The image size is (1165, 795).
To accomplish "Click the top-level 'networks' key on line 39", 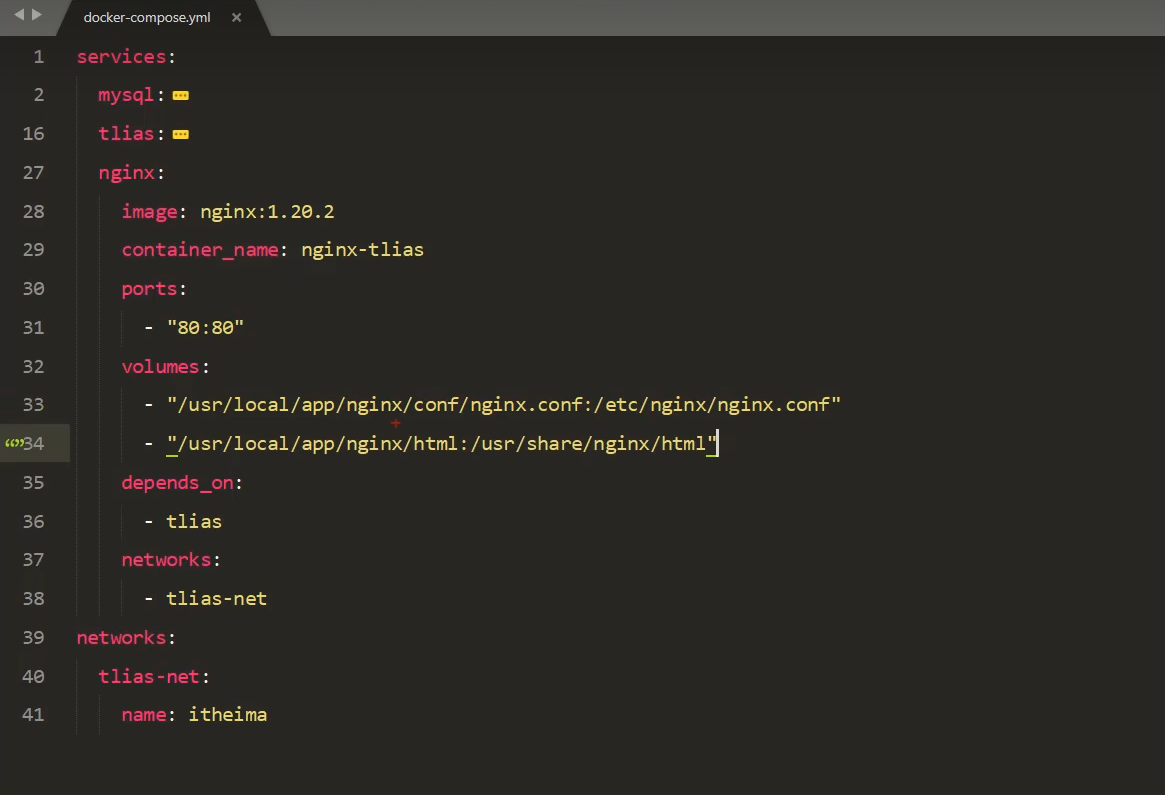I will [x=121, y=638].
